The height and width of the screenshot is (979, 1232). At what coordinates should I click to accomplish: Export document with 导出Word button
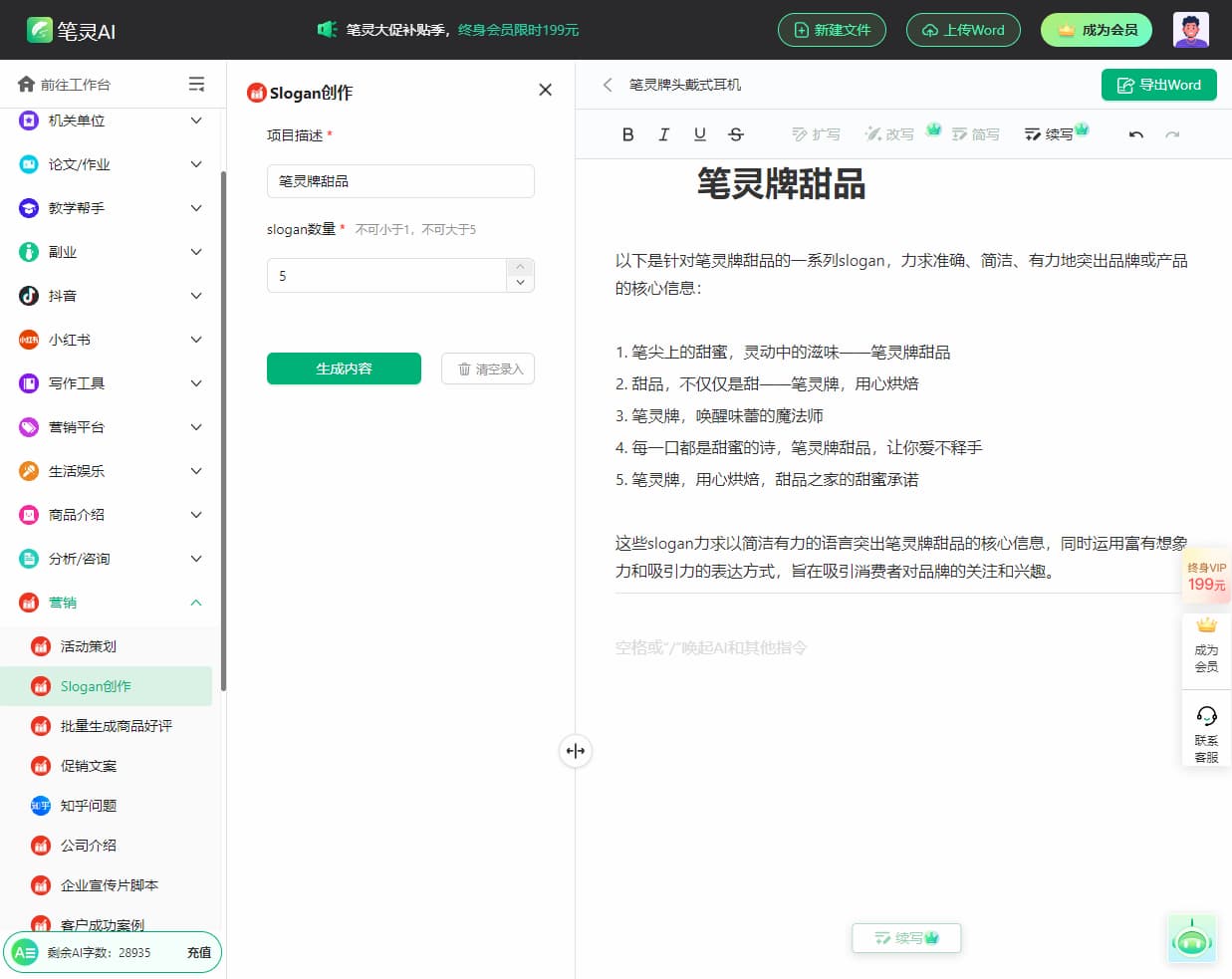coord(1159,85)
